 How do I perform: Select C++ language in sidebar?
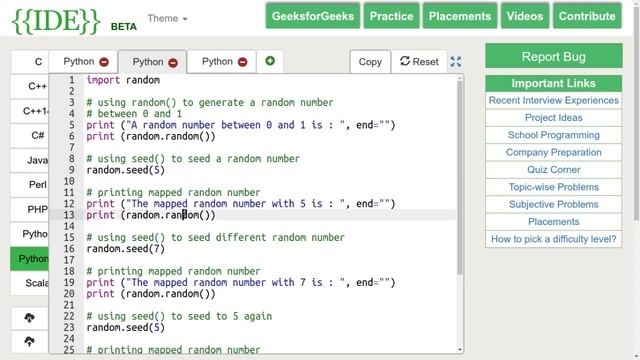click(30, 86)
